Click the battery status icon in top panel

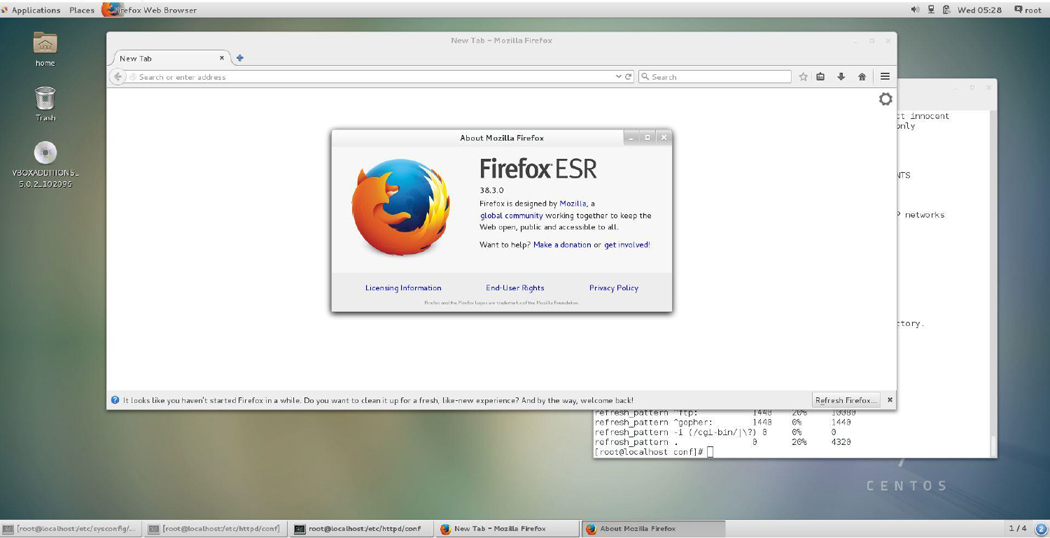[x=946, y=9]
